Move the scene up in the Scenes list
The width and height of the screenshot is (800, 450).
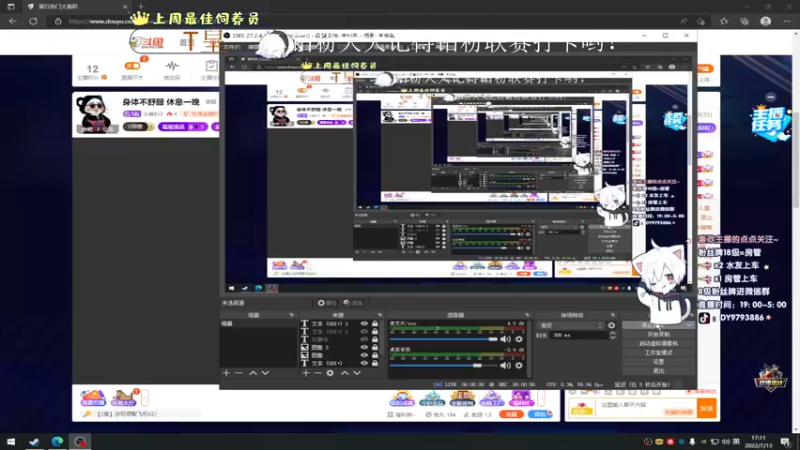point(253,373)
